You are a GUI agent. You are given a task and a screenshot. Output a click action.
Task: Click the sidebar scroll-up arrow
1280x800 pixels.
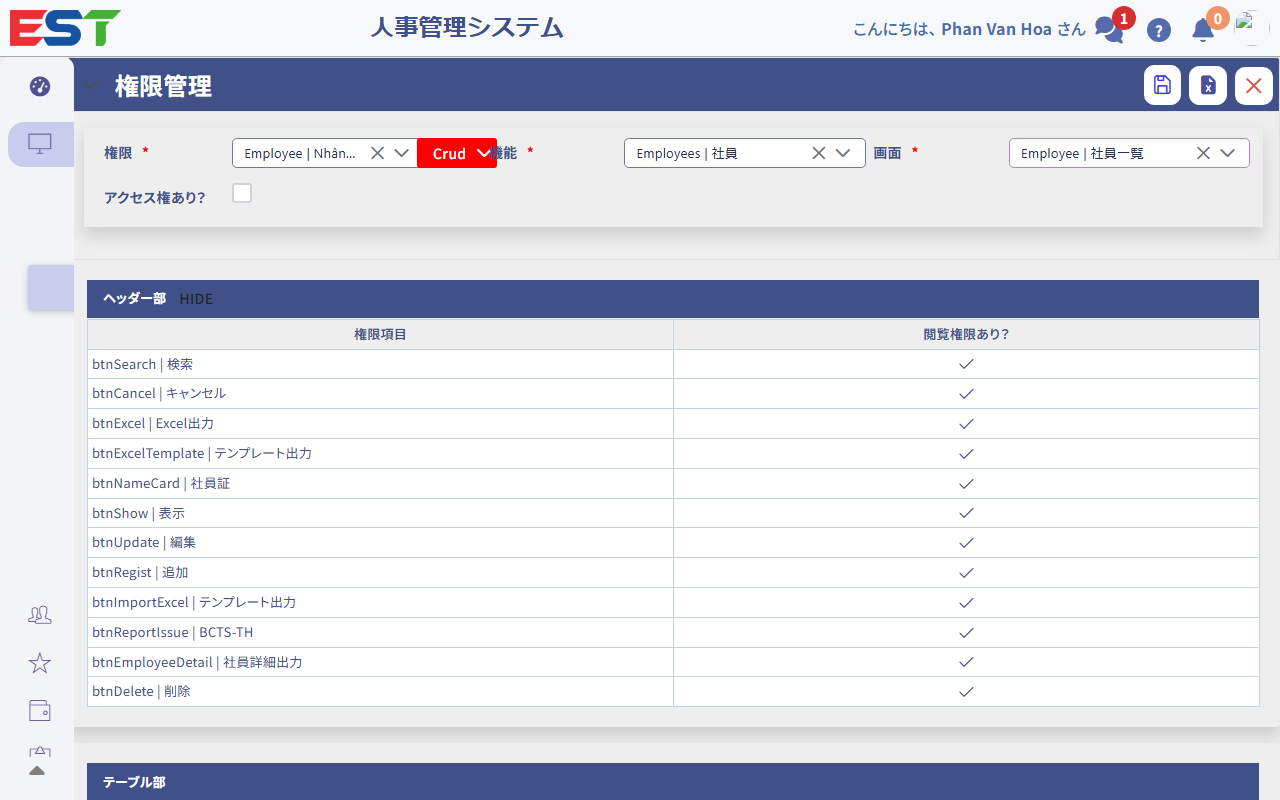37,770
